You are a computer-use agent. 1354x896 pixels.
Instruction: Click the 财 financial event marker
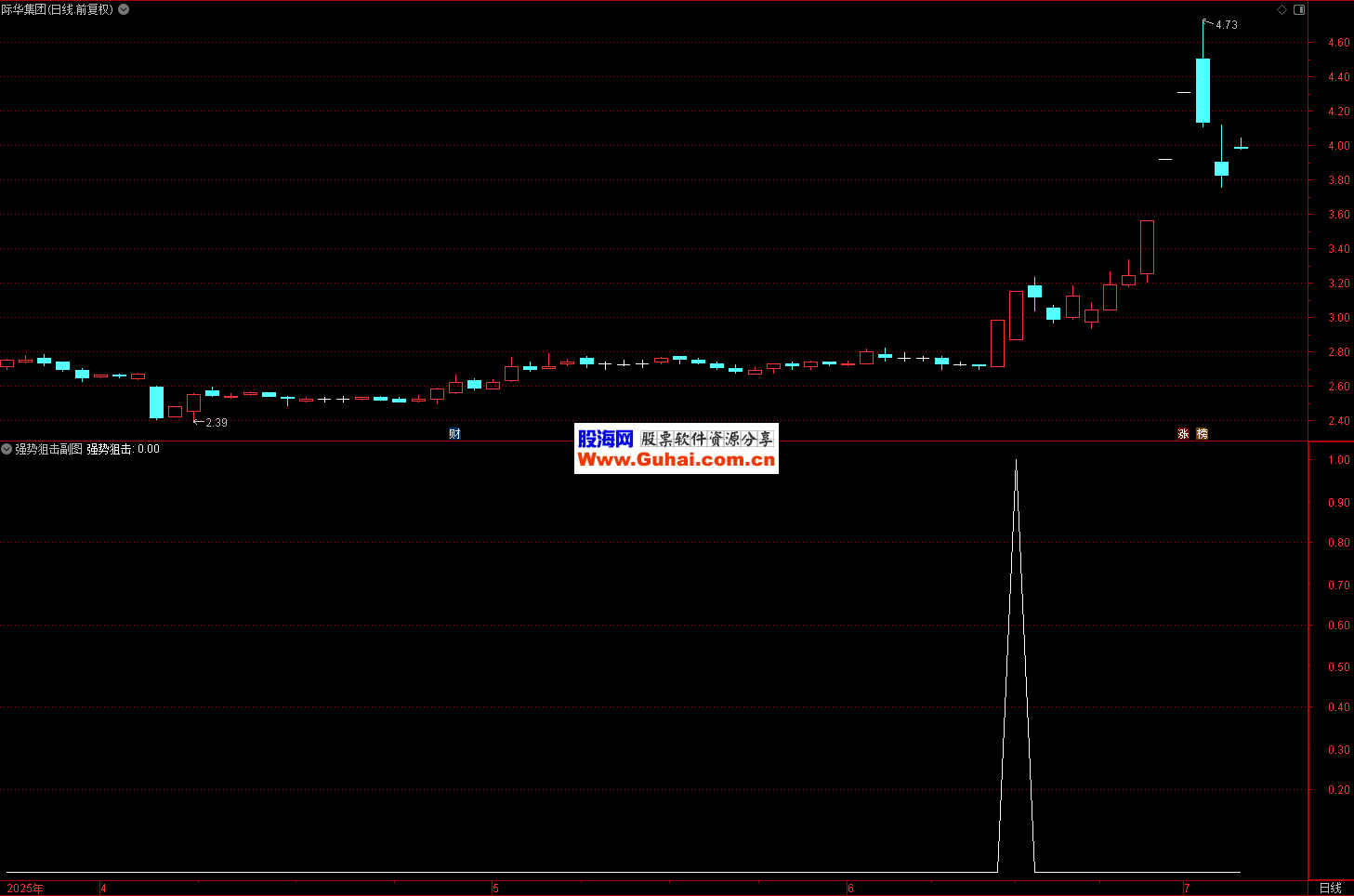[454, 434]
